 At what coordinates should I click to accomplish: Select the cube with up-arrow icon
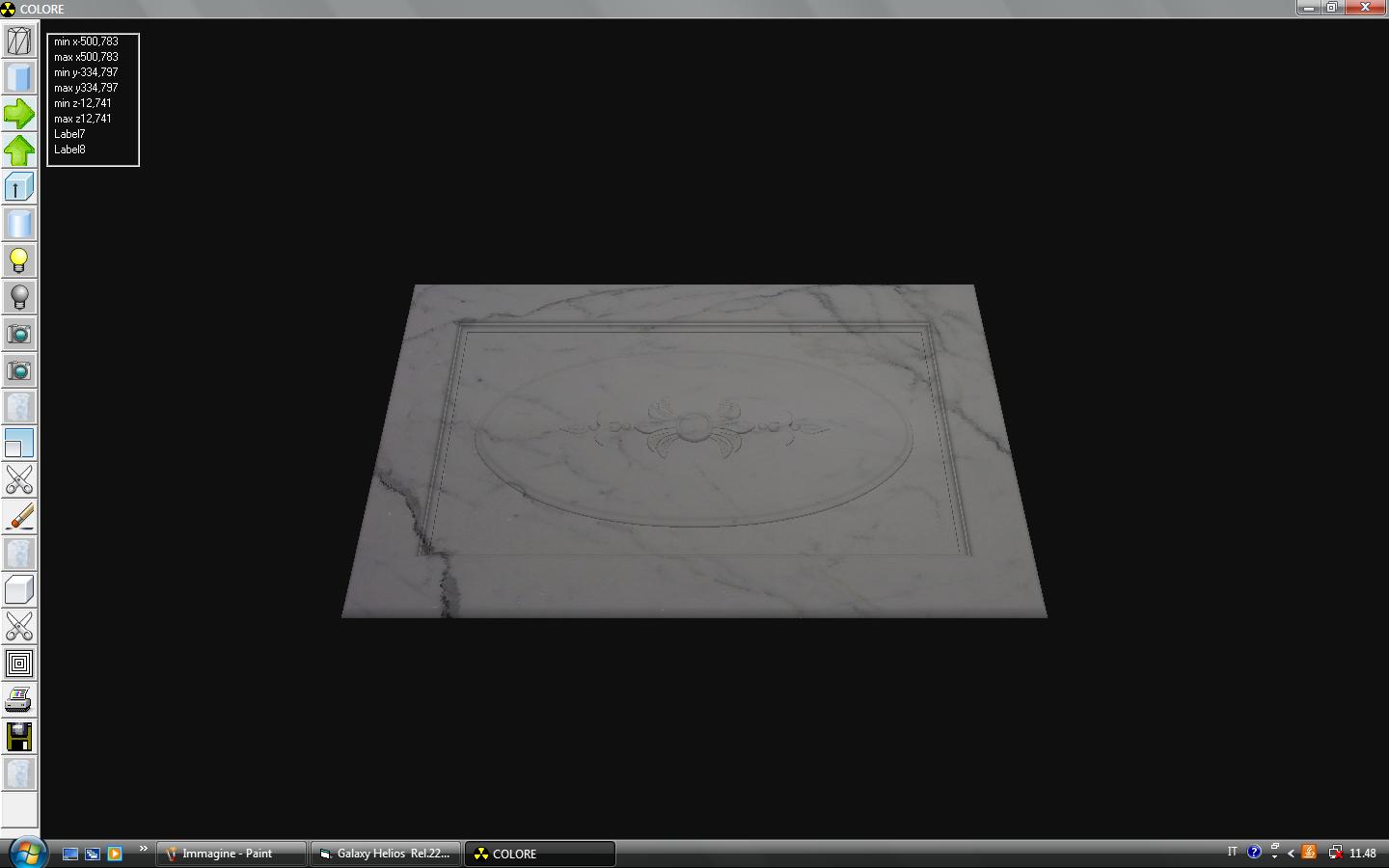19,187
